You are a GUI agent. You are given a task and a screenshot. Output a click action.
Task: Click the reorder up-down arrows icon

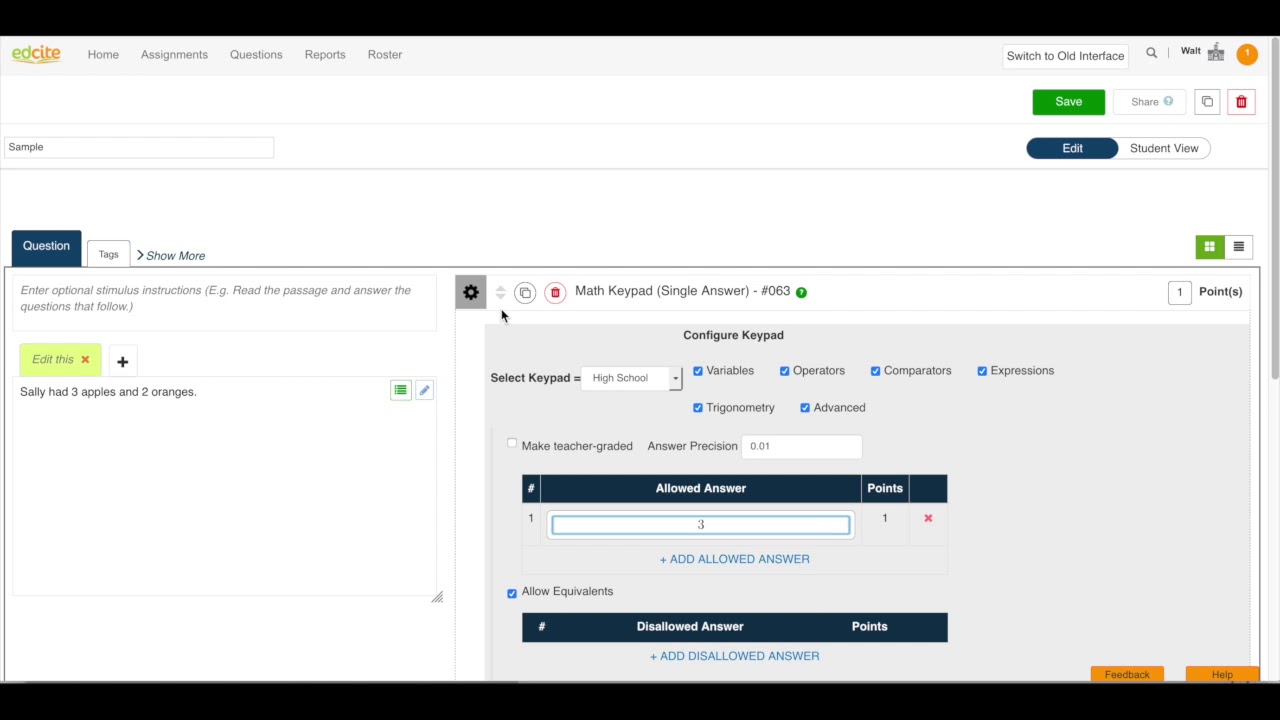coord(500,292)
